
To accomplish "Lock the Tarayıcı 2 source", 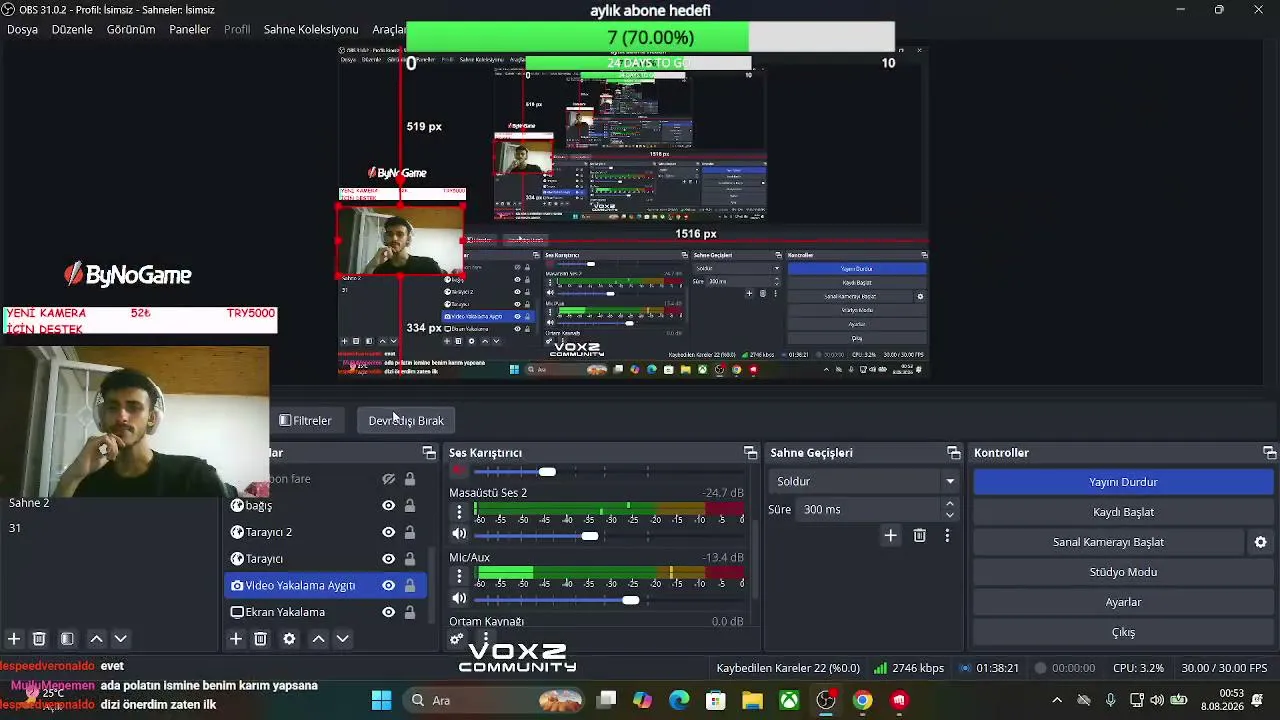I will click(410, 532).
